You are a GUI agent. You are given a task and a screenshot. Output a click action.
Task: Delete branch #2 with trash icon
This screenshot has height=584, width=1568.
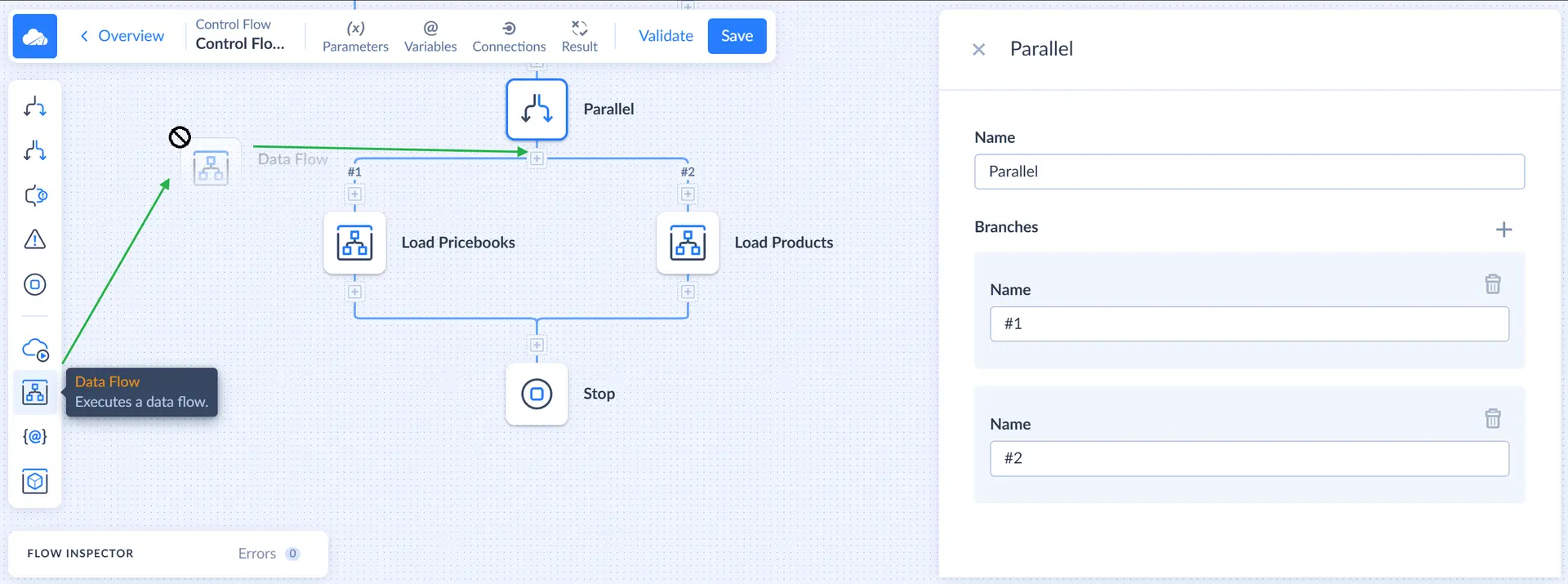pos(1493,419)
